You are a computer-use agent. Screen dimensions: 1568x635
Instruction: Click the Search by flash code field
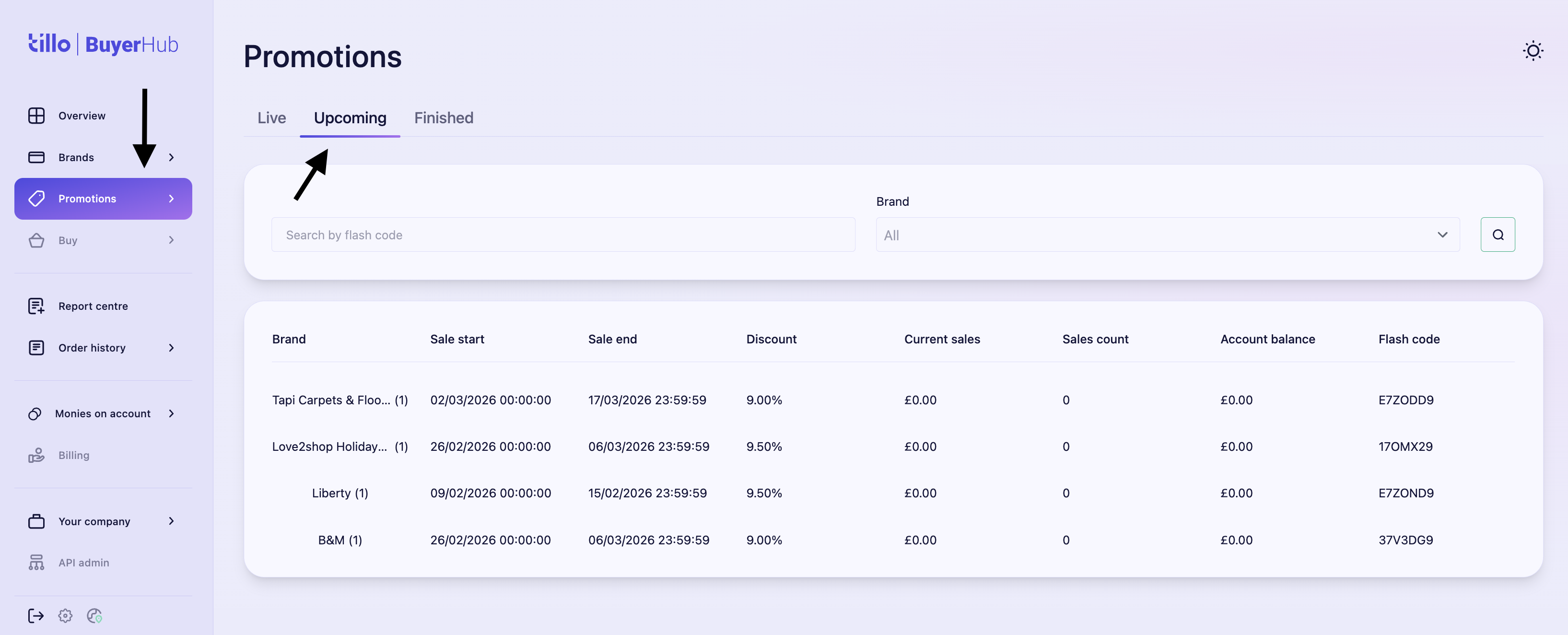click(x=563, y=235)
